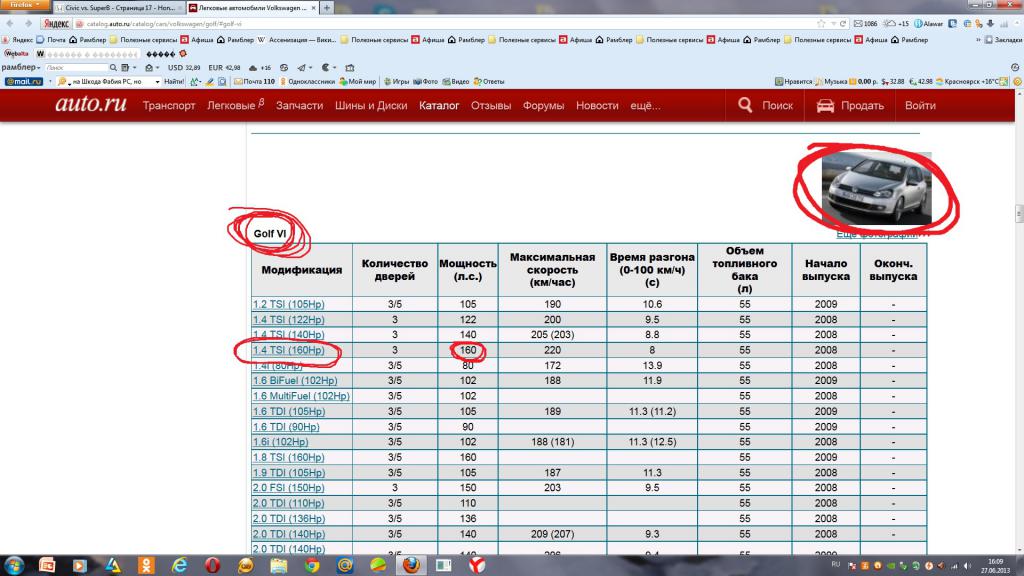The height and width of the screenshot is (576, 1024).
Task: Open Почта in Mail.ru toolbar
Action: coord(239,81)
